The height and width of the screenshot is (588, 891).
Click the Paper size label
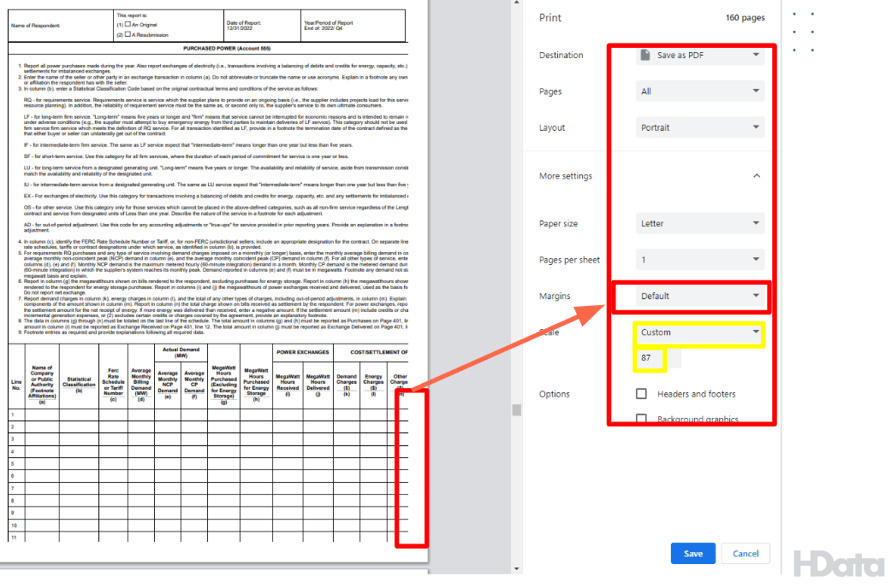pos(559,223)
